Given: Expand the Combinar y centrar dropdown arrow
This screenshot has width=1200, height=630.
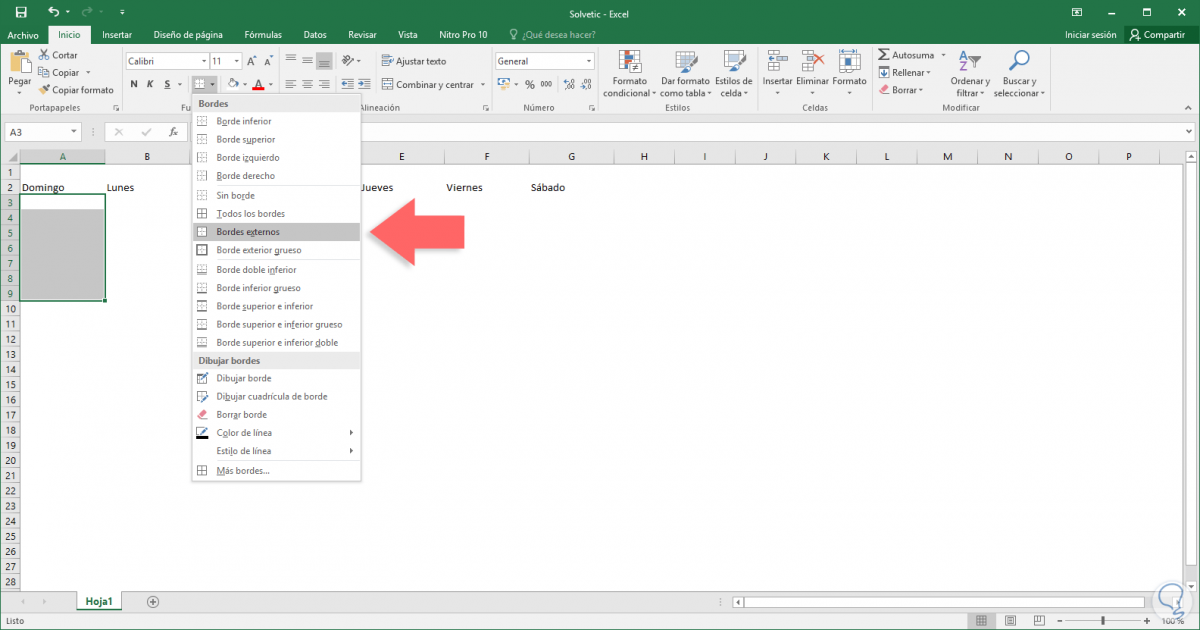Looking at the screenshot, I should click(481, 85).
